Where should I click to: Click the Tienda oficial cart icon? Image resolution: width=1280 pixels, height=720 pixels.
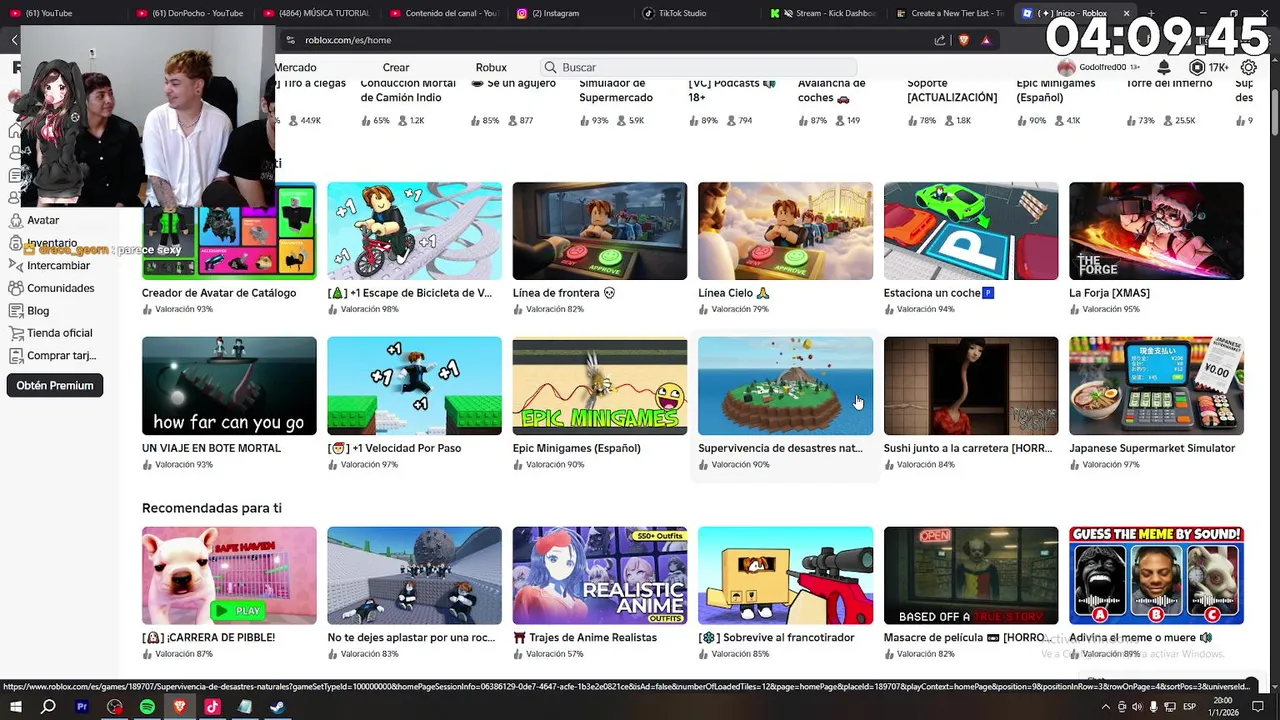click(15, 333)
